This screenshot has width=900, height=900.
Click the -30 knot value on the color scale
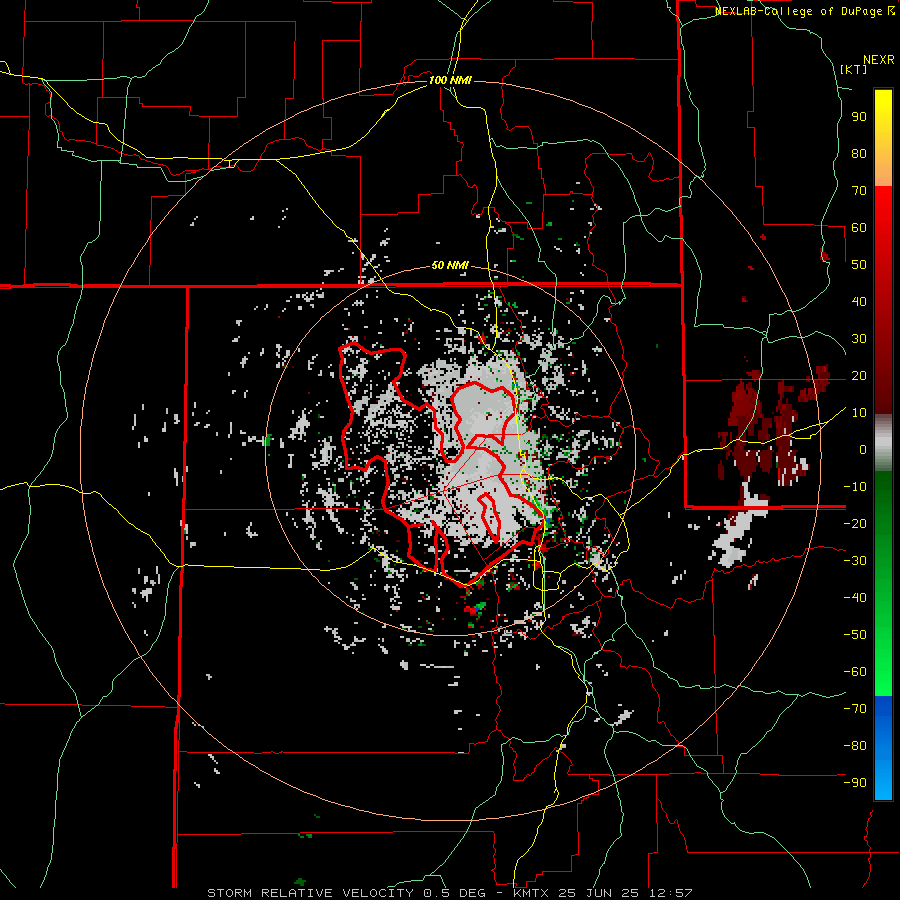click(855, 561)
